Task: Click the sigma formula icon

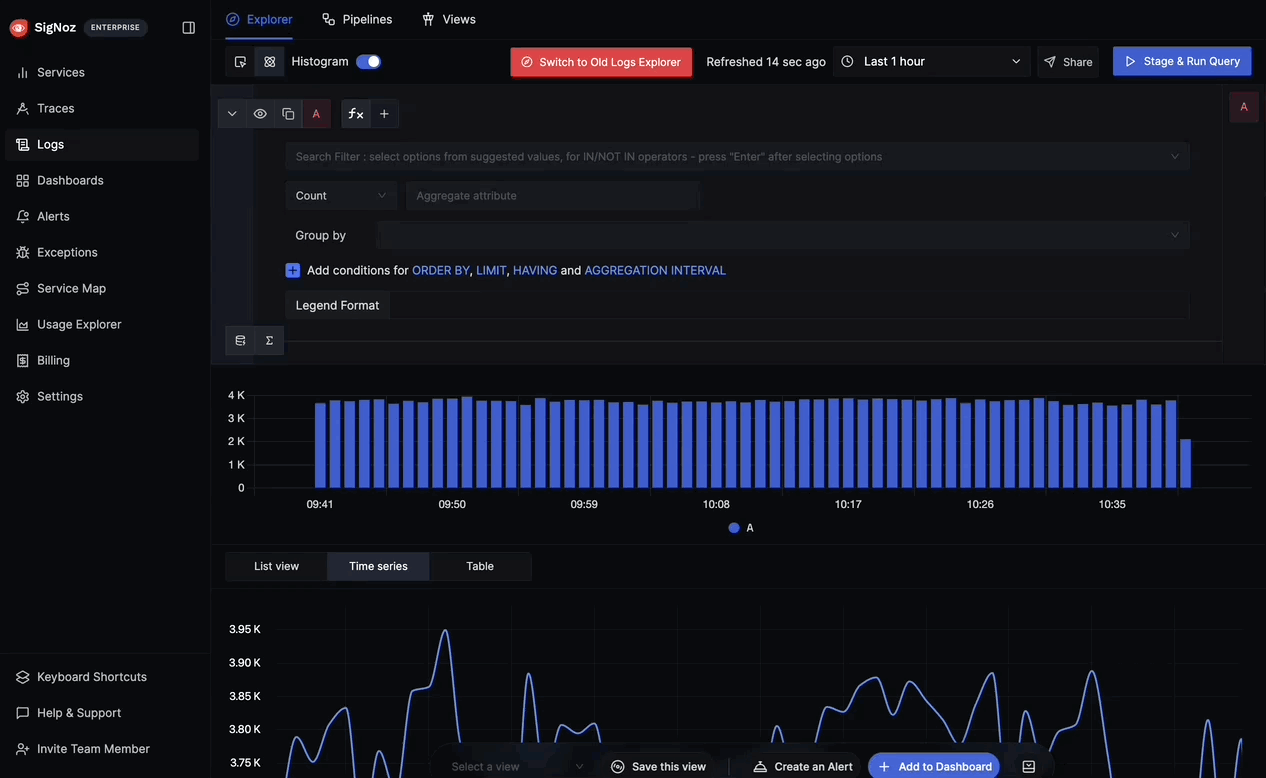Action: (269, 340)
